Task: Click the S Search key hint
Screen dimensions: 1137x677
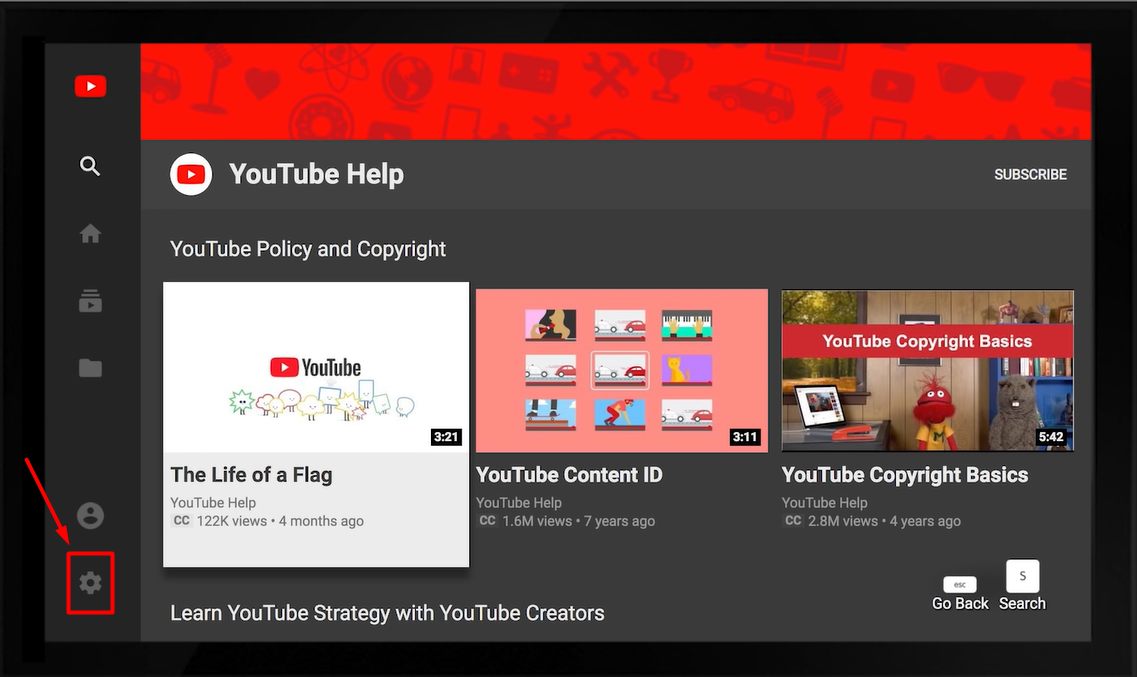Action: click(1022, 586)
